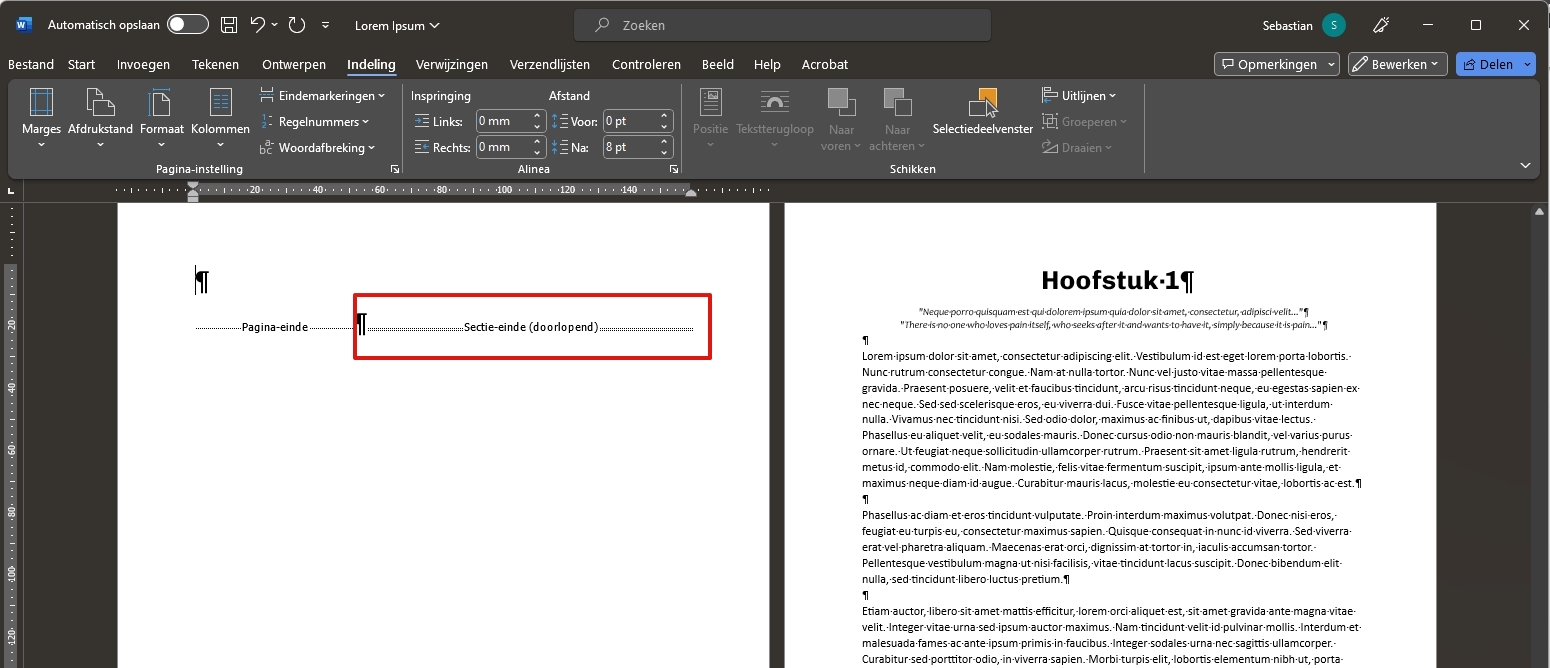
Task: Open Woordafbreking hyphenation dropdown
Action: (x=317, y=148)
